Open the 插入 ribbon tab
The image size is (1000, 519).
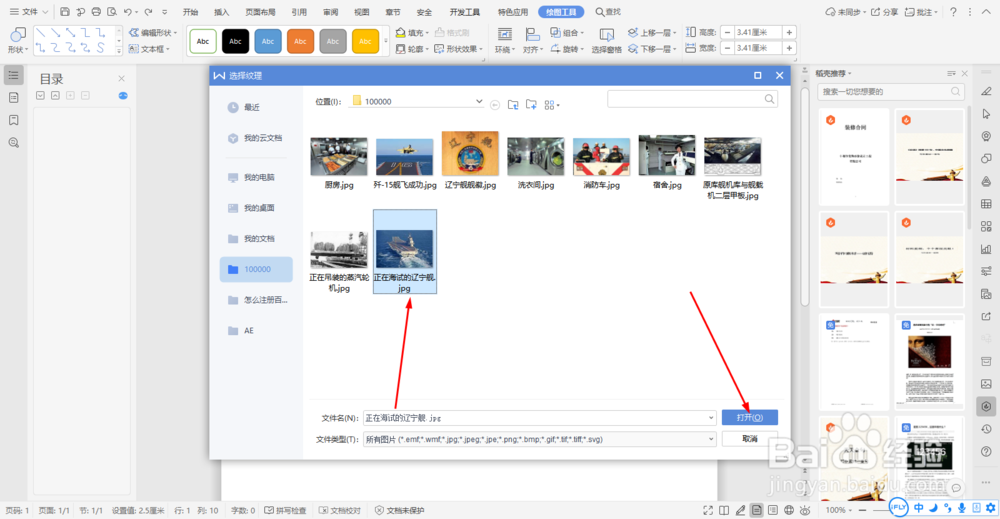[x=221, y=11]
